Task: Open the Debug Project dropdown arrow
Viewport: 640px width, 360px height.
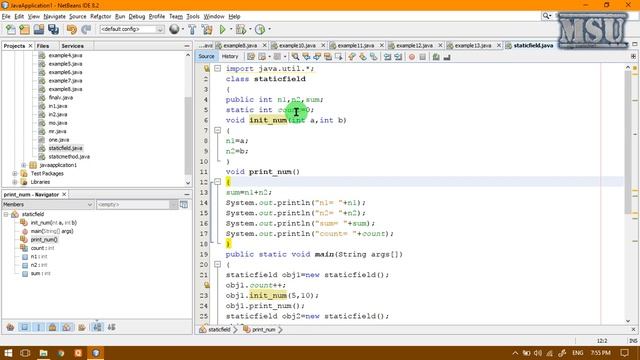Action: (250, 29)
